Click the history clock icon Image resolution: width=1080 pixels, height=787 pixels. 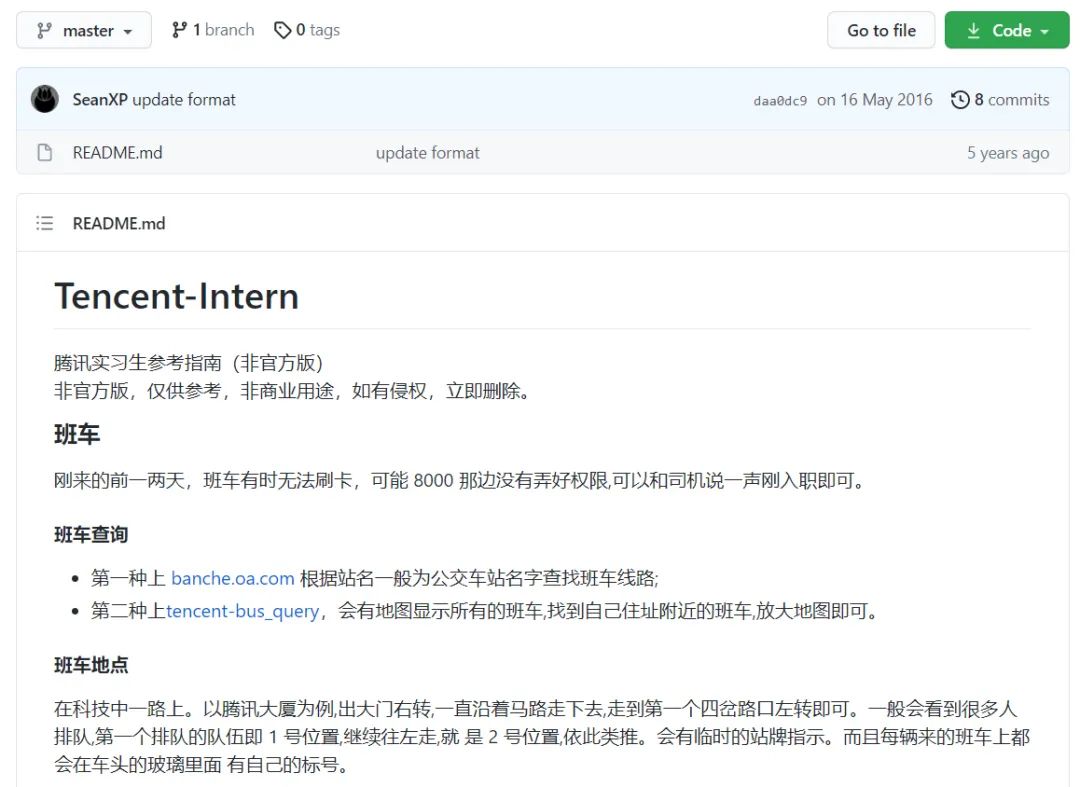pyautogui.click(x=960, y=100)
